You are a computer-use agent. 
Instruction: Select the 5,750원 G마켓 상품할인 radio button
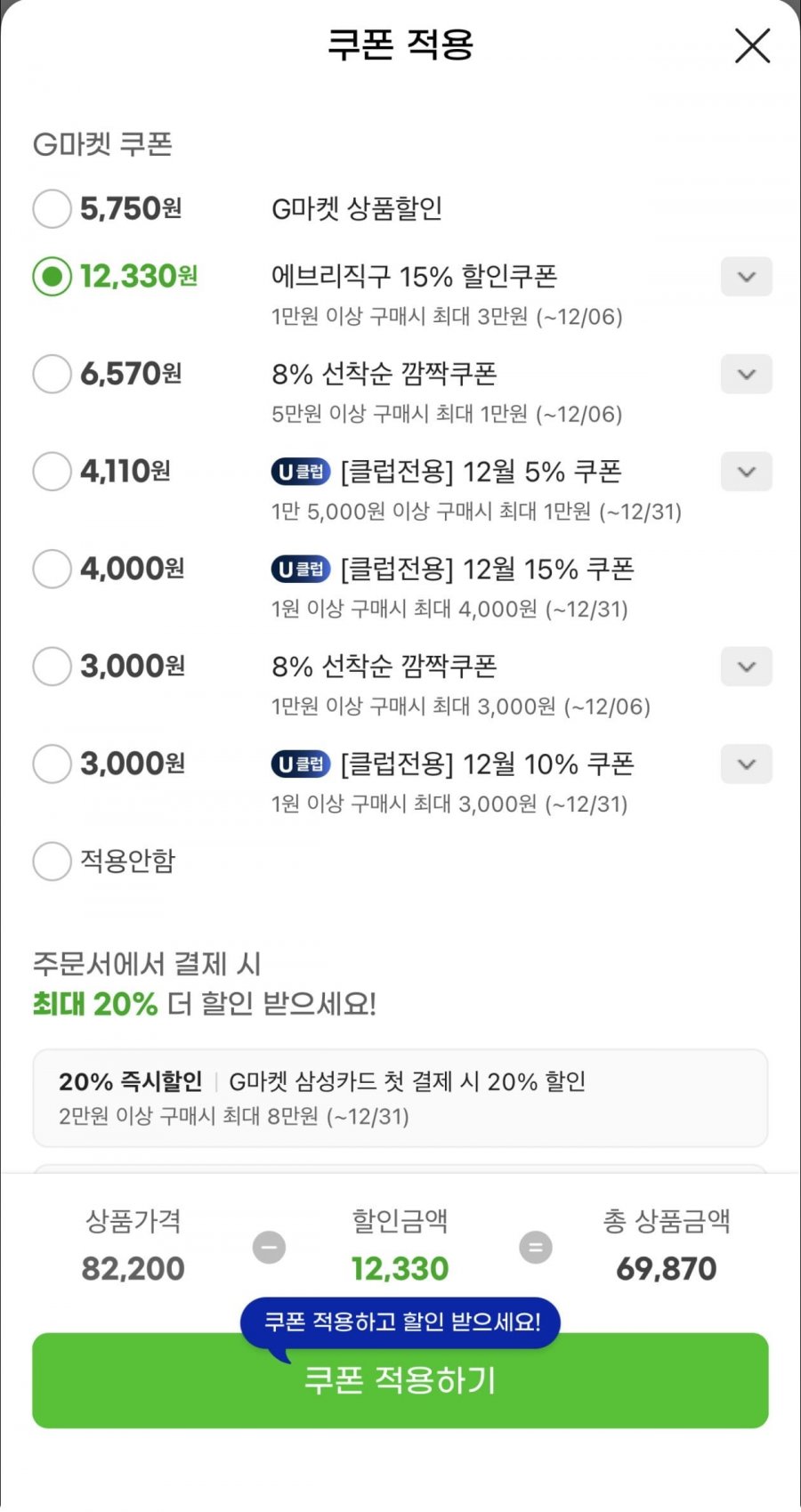click(52, 209)
